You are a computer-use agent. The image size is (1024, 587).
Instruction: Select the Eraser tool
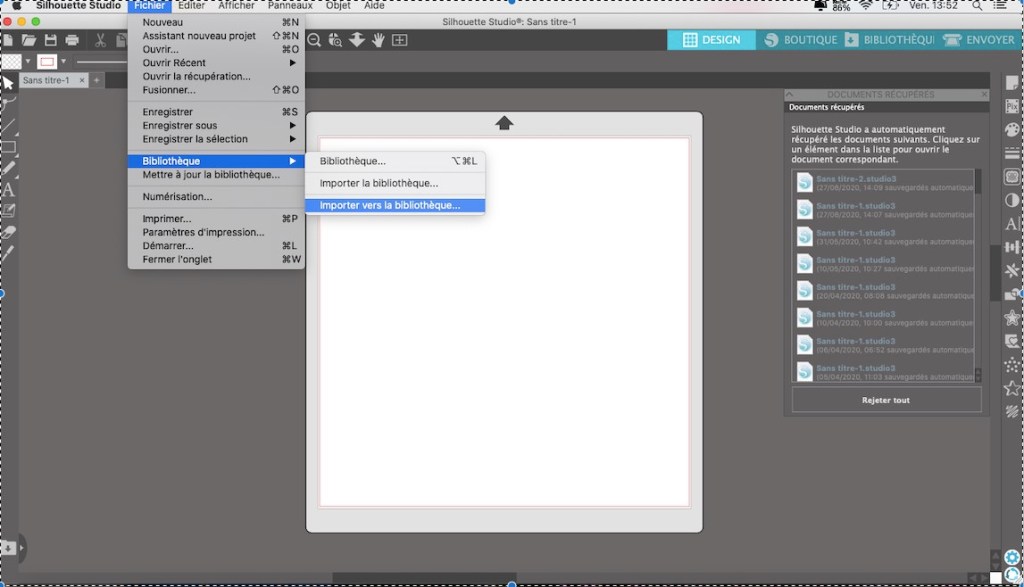pos(8,231)
